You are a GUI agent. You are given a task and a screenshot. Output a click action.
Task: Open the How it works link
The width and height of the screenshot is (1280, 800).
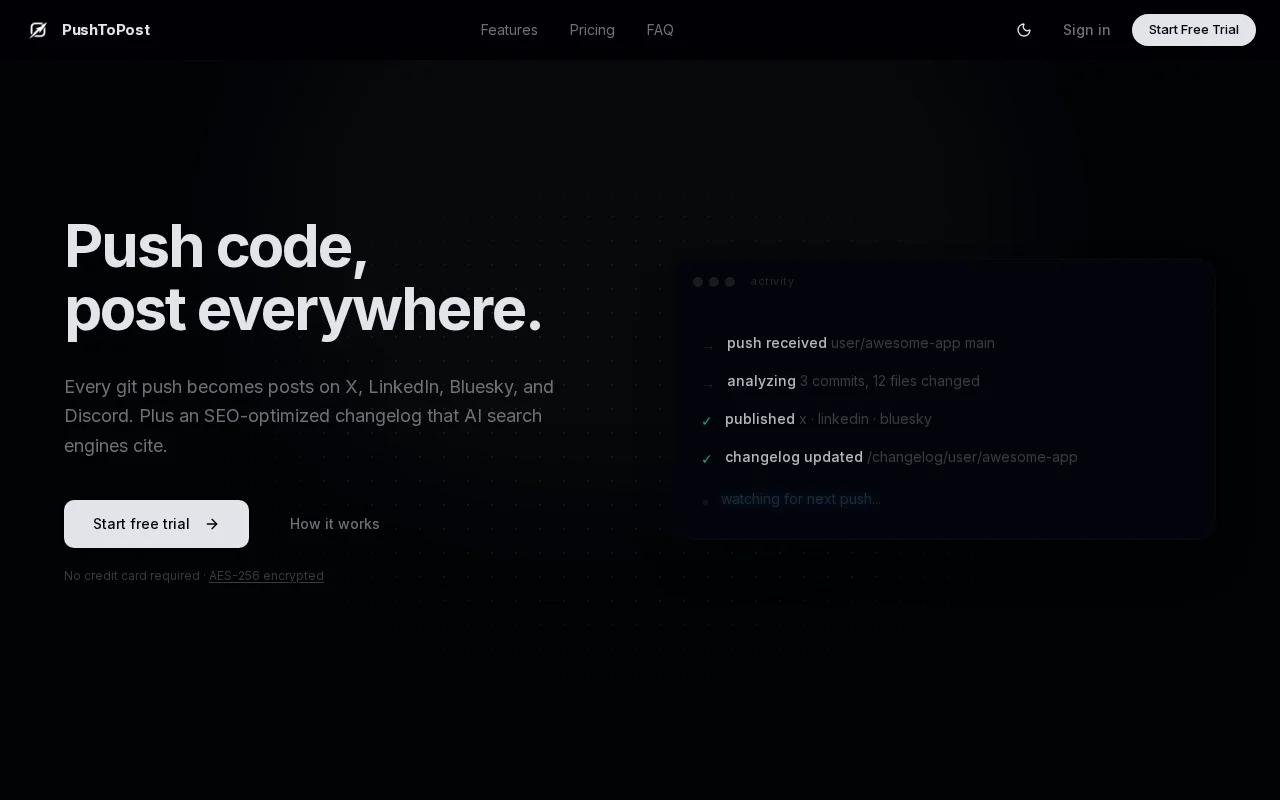point(335,524)
